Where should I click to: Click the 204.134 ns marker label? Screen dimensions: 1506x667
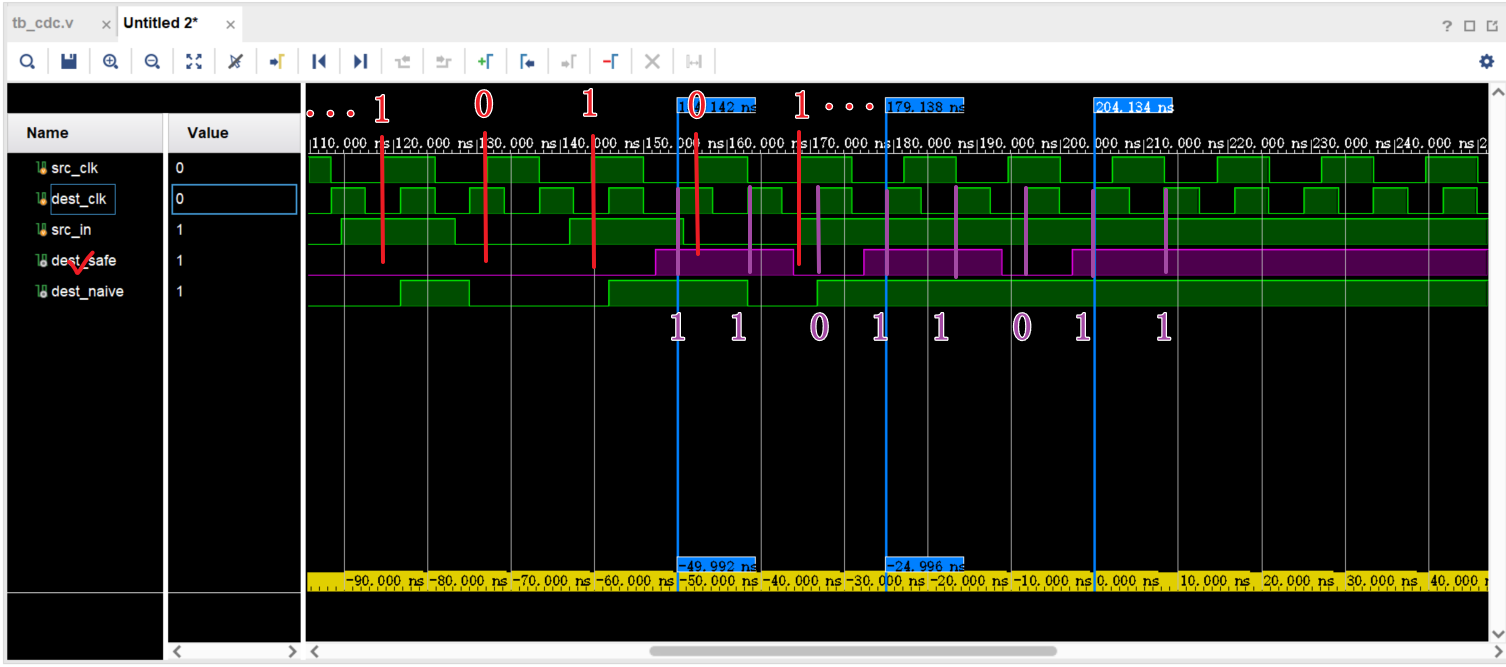click(x=1133, y=107)
